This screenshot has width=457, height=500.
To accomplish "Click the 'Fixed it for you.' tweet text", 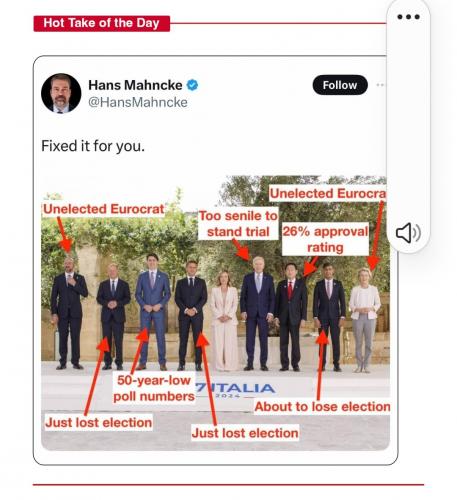I will click(x=93, y=146).
